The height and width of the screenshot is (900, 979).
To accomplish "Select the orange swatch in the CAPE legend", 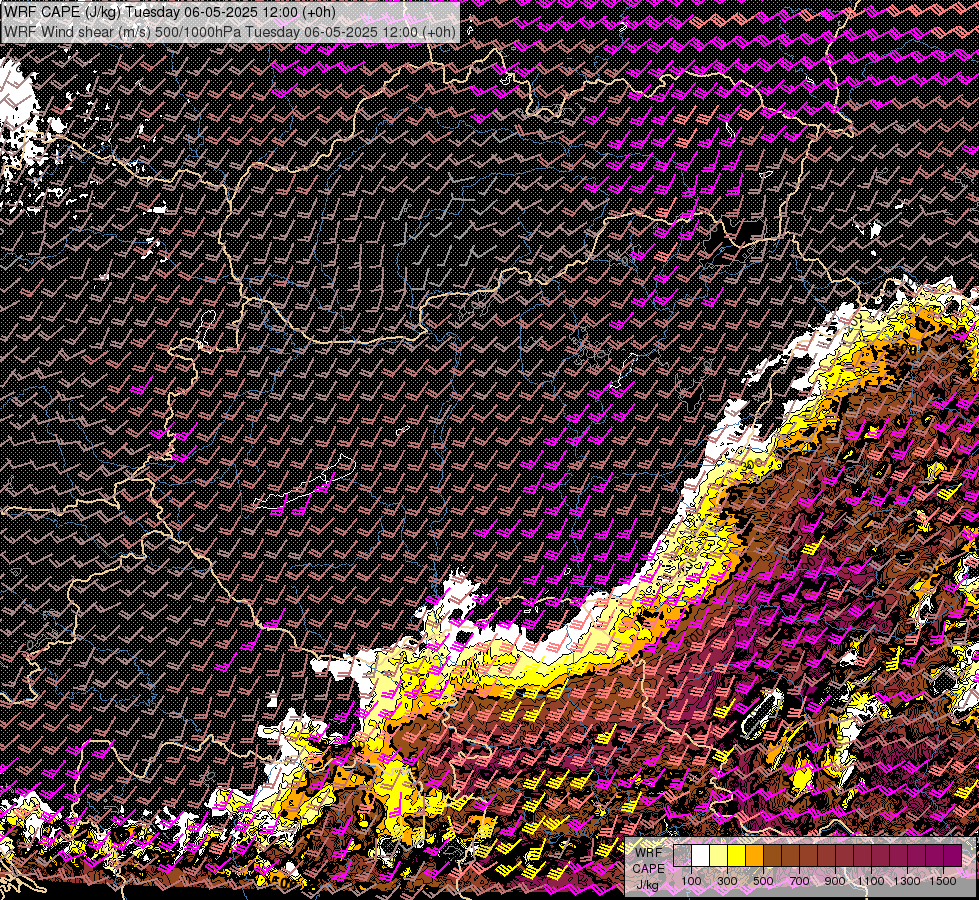I will point(754,855).
